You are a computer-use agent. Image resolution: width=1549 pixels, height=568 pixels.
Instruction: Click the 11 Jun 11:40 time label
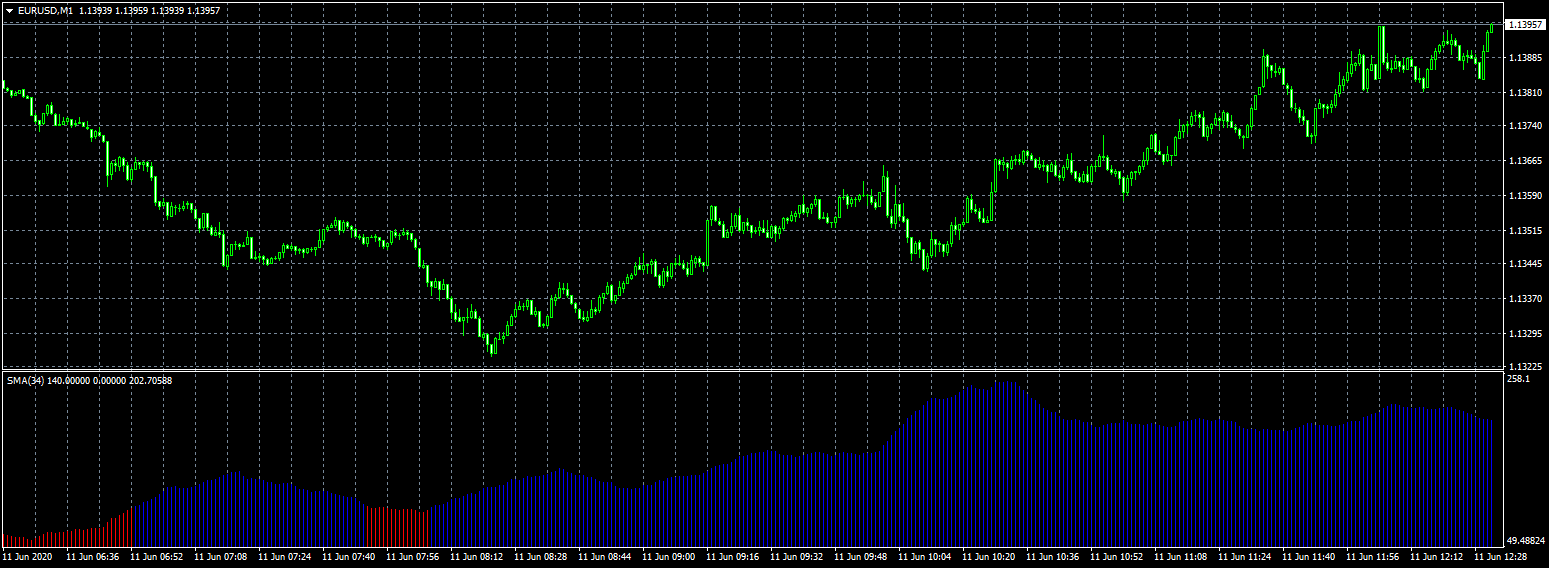click(1309, 556)
